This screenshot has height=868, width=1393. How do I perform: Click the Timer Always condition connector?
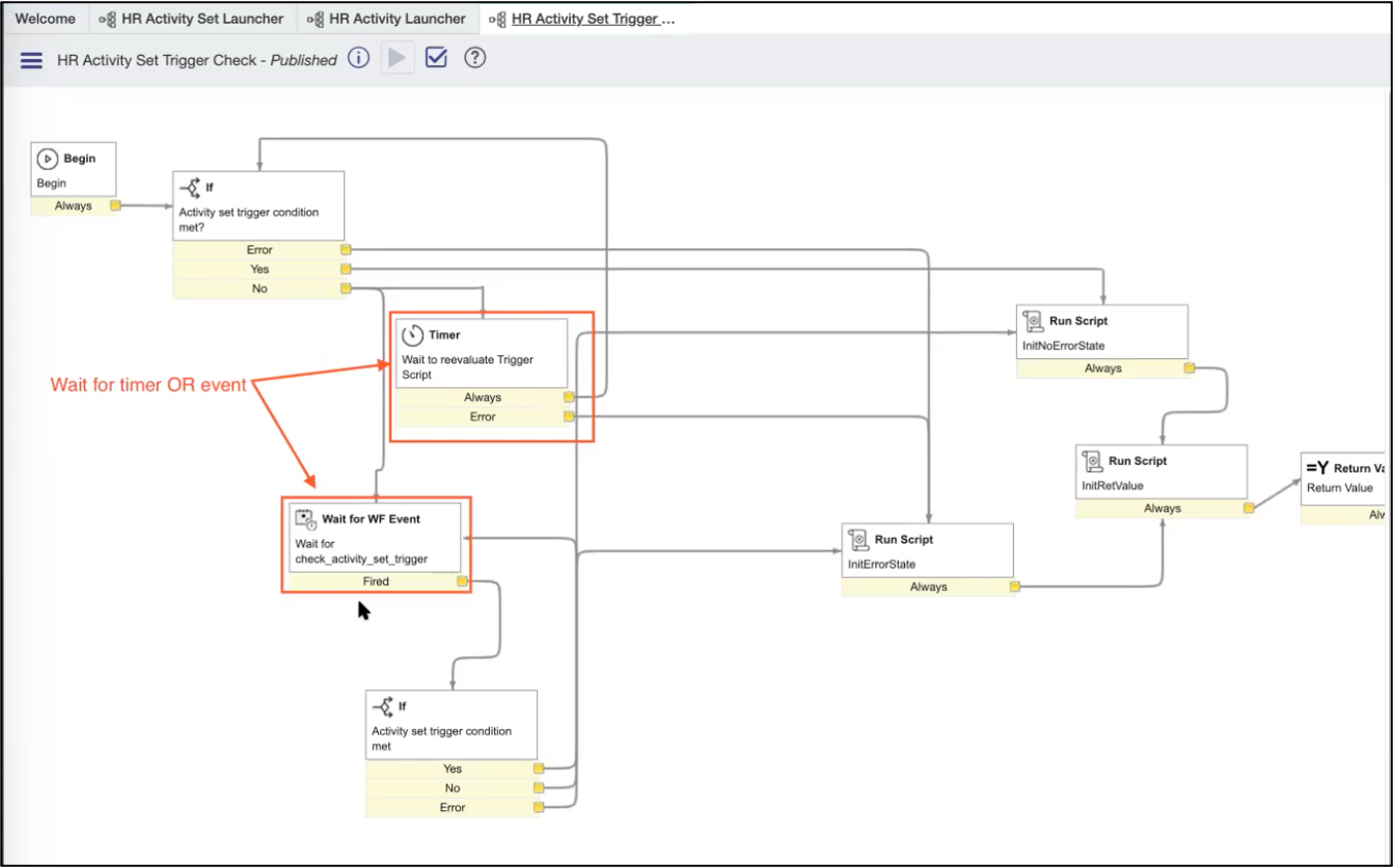click(569, 397)
